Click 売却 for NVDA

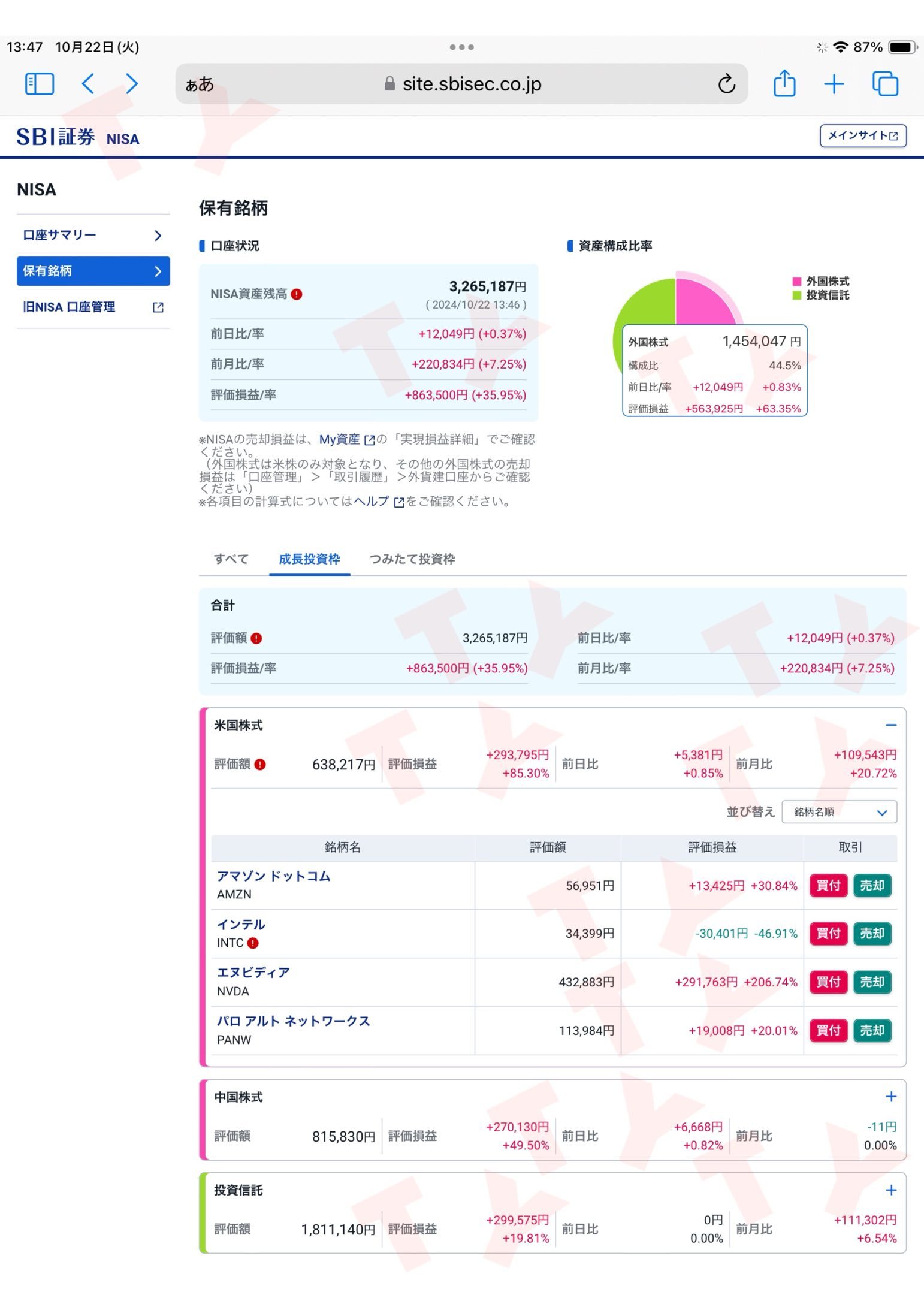(x=872, y=982)
